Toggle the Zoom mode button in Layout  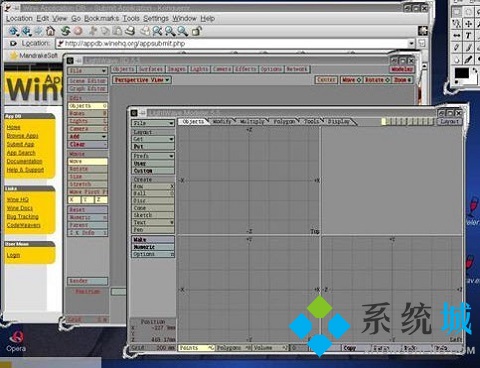[x=403, y=80]
